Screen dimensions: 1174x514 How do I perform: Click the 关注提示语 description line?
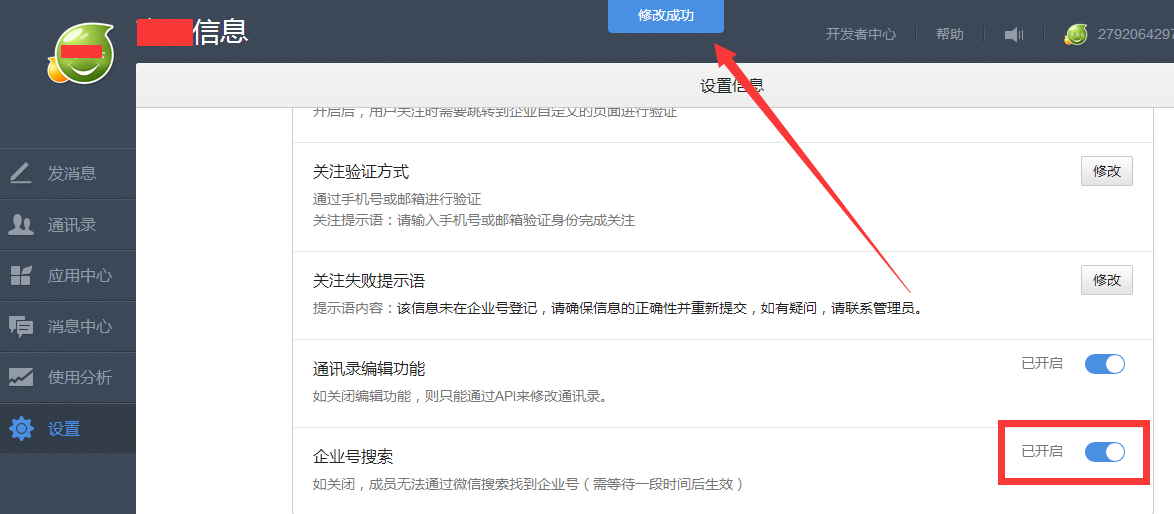click(x=474, y=221)
